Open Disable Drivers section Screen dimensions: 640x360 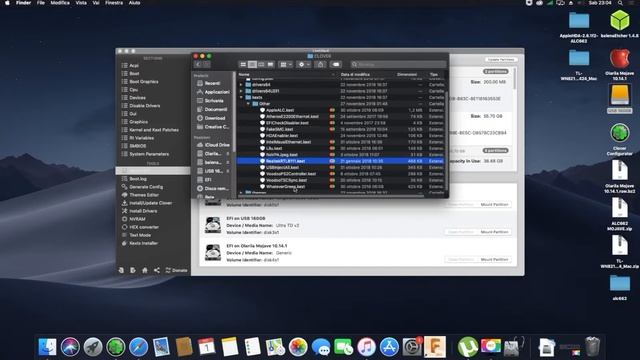click(144, 106)
